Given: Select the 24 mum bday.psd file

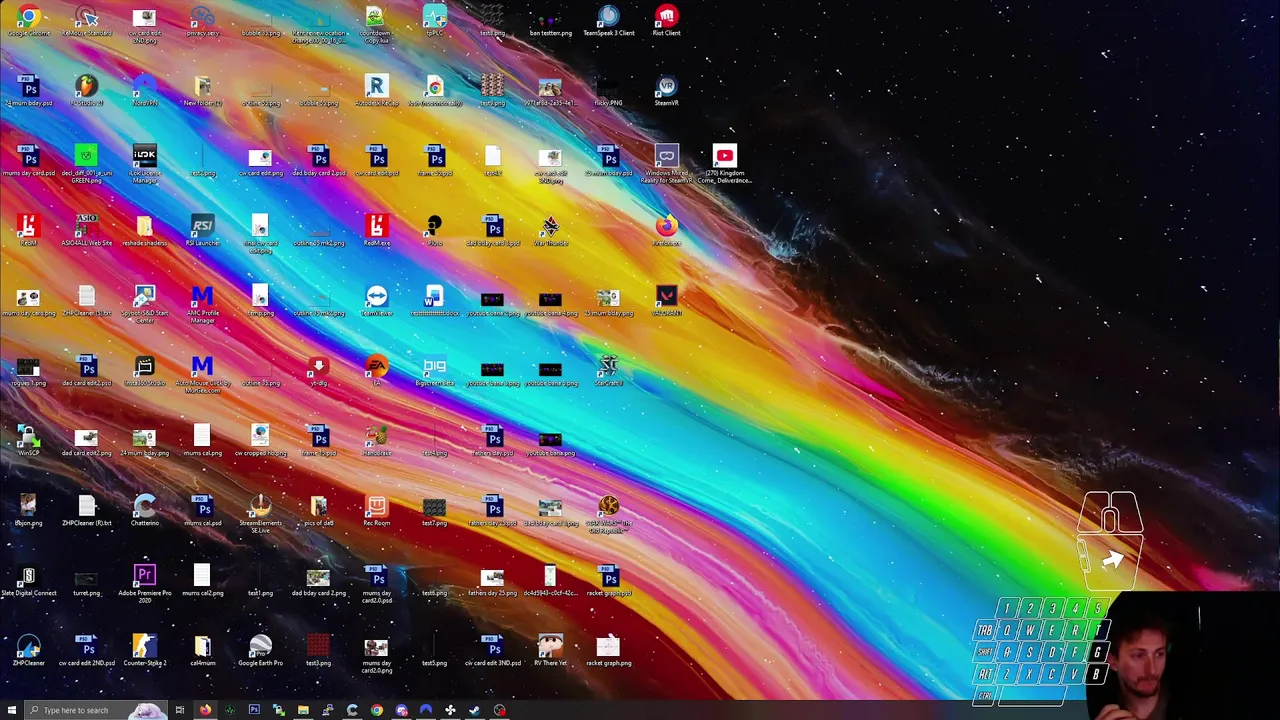Looking at the screenshot, I should pyautogui.click(x=28, y=87).
